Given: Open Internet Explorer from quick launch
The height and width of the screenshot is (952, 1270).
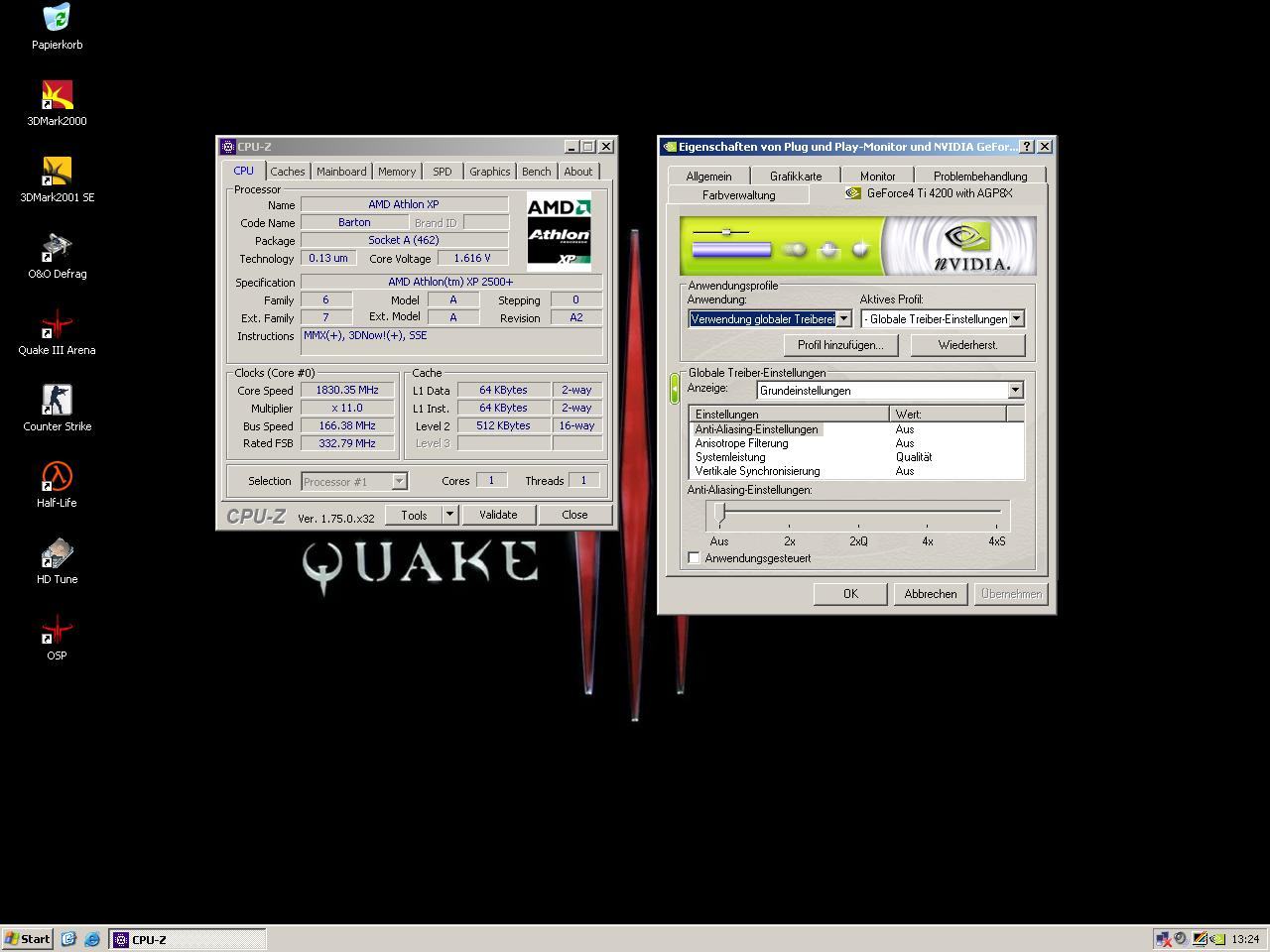Looking at the screenshot, I should (92, 939).
